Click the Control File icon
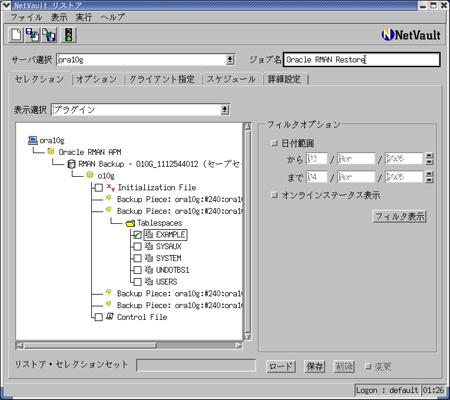The height and width of the screenshot is (400, 450). [110, 317]
